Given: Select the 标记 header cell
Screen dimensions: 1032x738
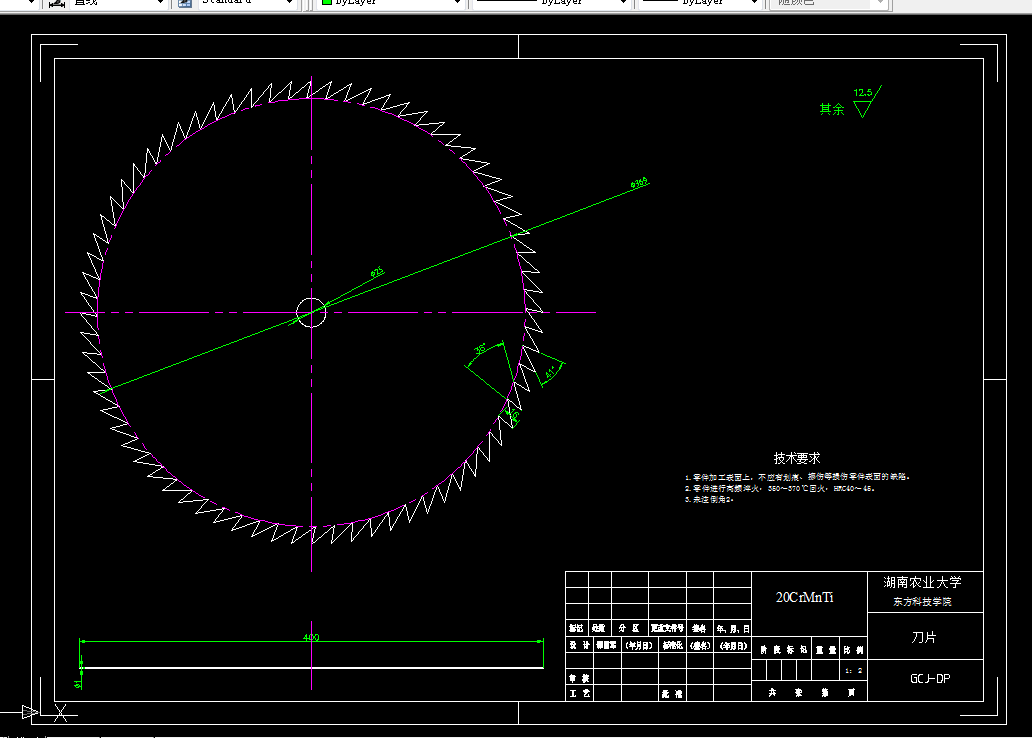Looking at the screenshot, I should [x=577, y=628].
